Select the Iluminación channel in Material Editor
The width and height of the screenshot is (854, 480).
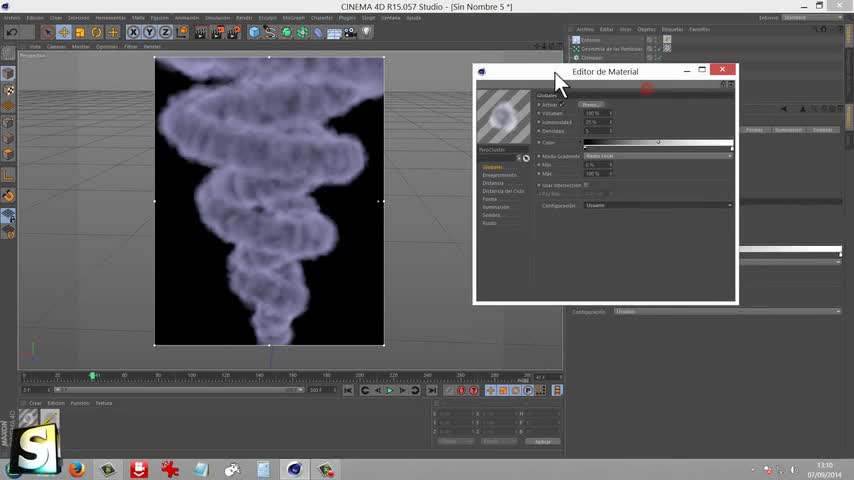(495, 207)
